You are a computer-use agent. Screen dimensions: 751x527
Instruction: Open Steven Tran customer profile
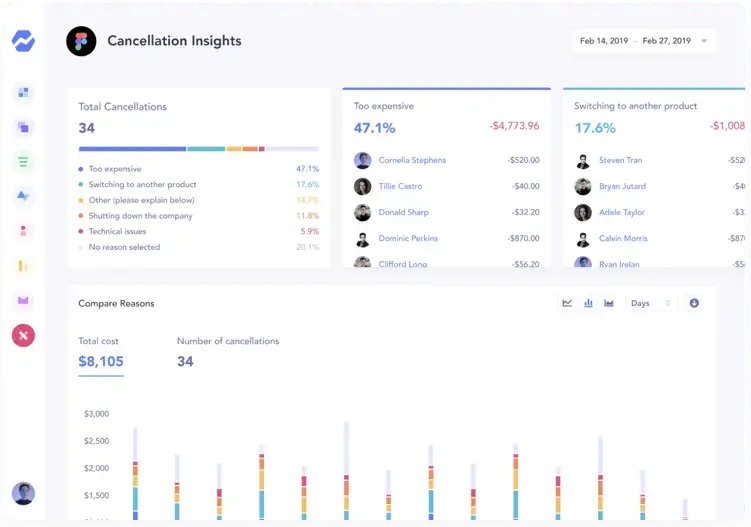point(620,160)
